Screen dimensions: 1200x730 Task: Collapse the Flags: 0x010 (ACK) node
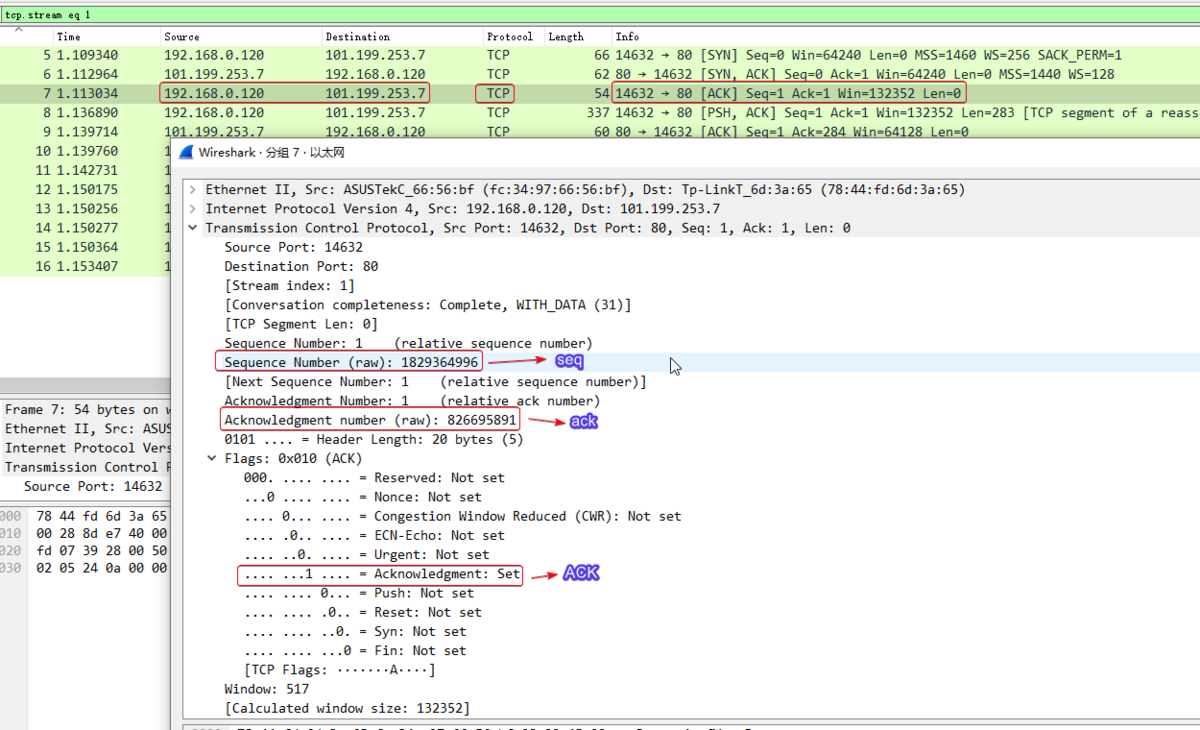point(211,459)
